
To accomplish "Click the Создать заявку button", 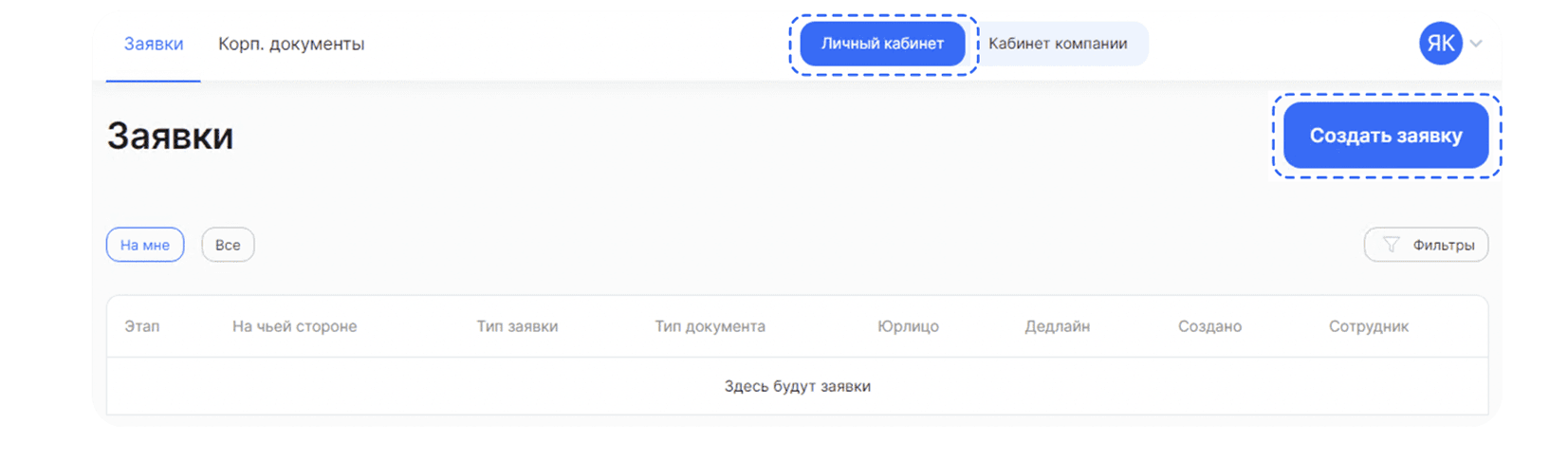I will 1386,136.
